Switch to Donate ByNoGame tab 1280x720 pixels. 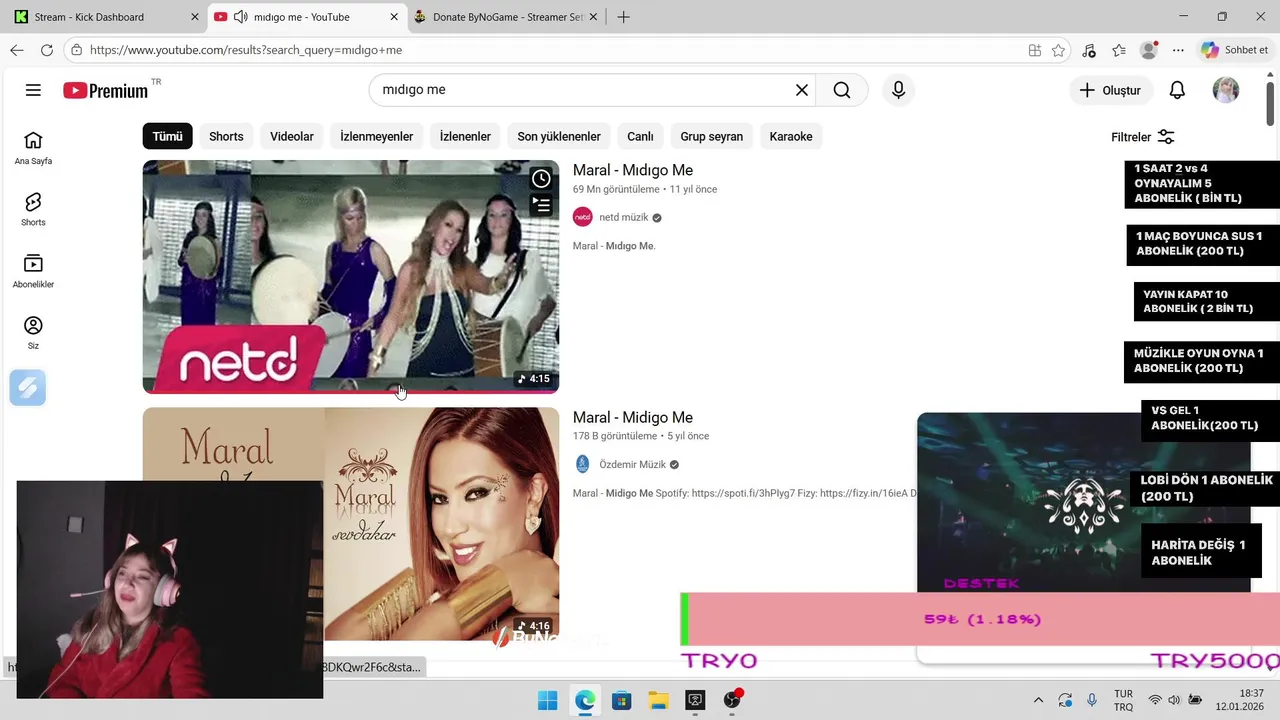click(505, 17)
